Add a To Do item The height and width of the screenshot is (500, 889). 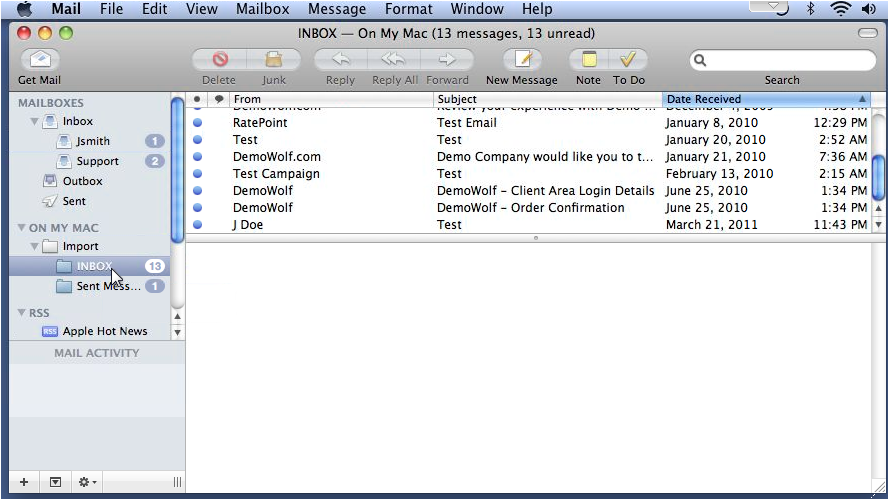628,59
